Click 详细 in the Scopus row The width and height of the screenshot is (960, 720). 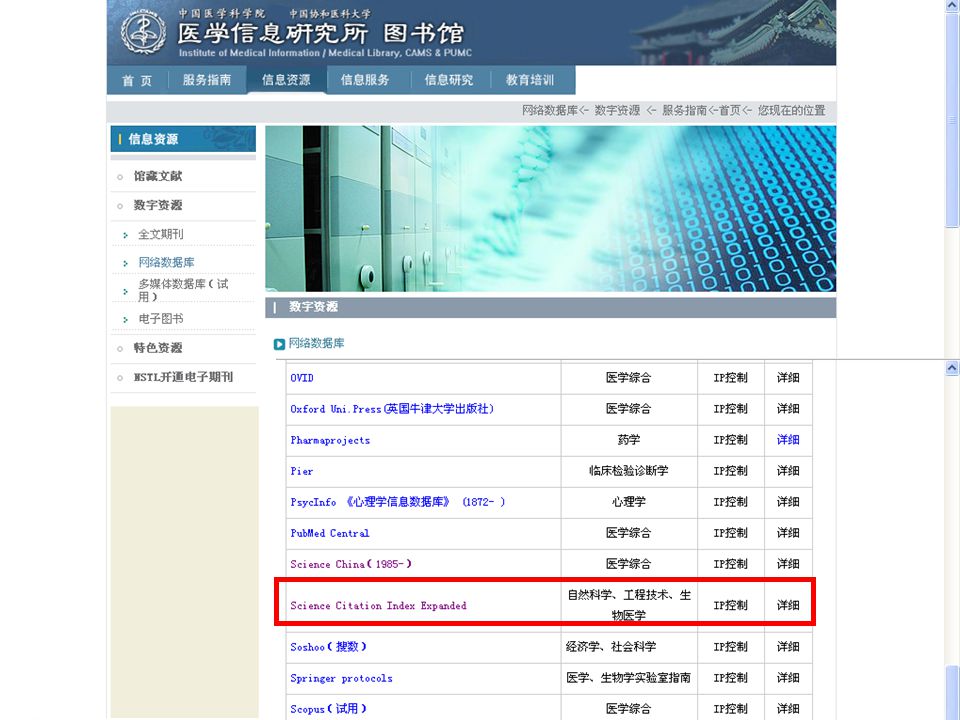click(x=788, y=709)
